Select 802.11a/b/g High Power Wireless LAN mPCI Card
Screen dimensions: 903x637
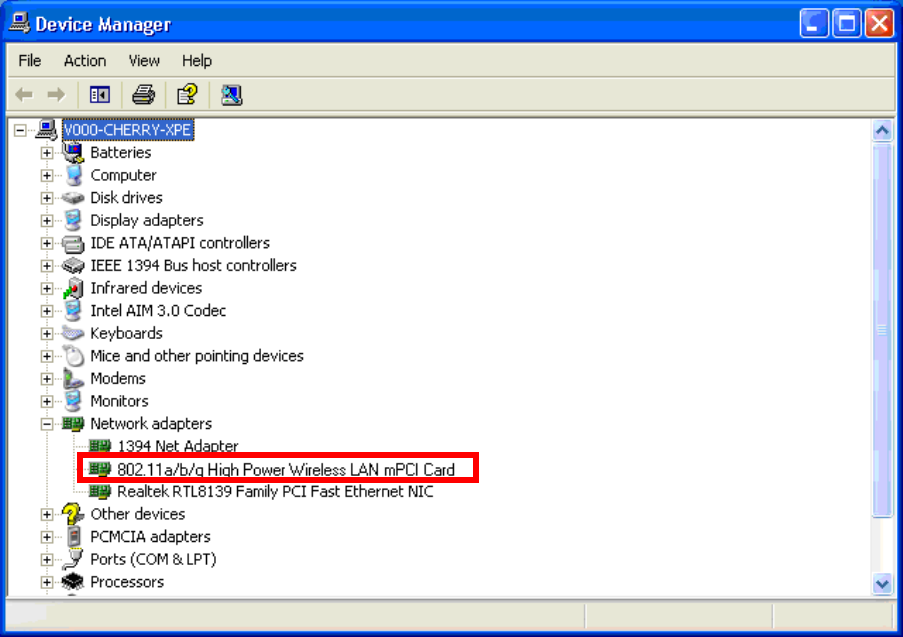click(286, 469)
